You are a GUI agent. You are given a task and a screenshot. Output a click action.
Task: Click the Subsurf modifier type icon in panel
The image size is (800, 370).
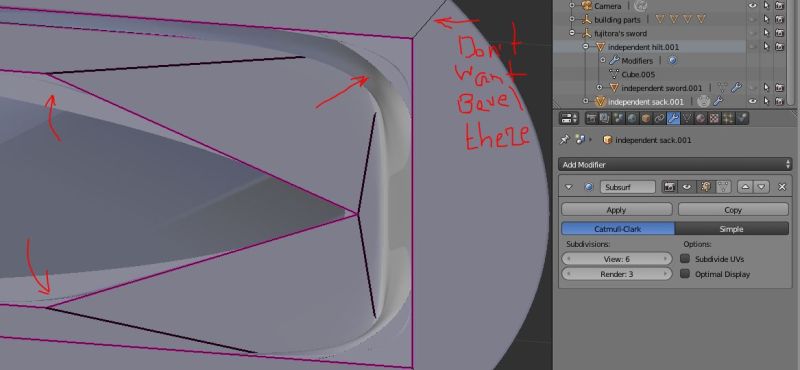coord(589,187)
